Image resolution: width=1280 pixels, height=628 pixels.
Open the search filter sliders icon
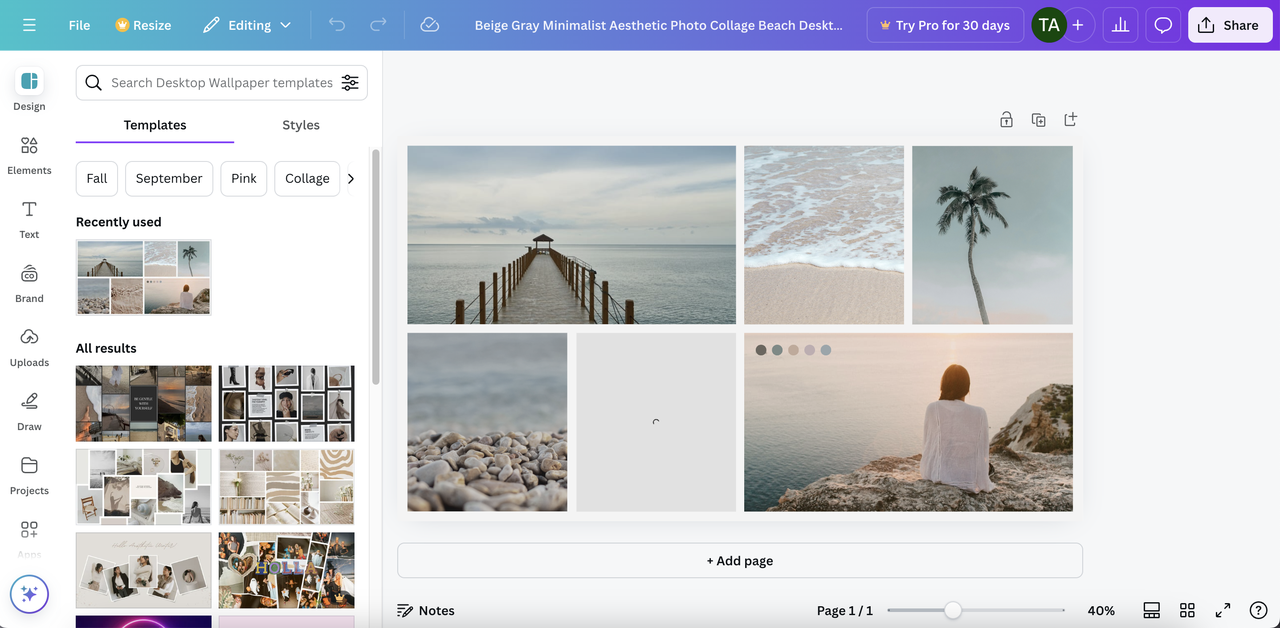point(350,83)
